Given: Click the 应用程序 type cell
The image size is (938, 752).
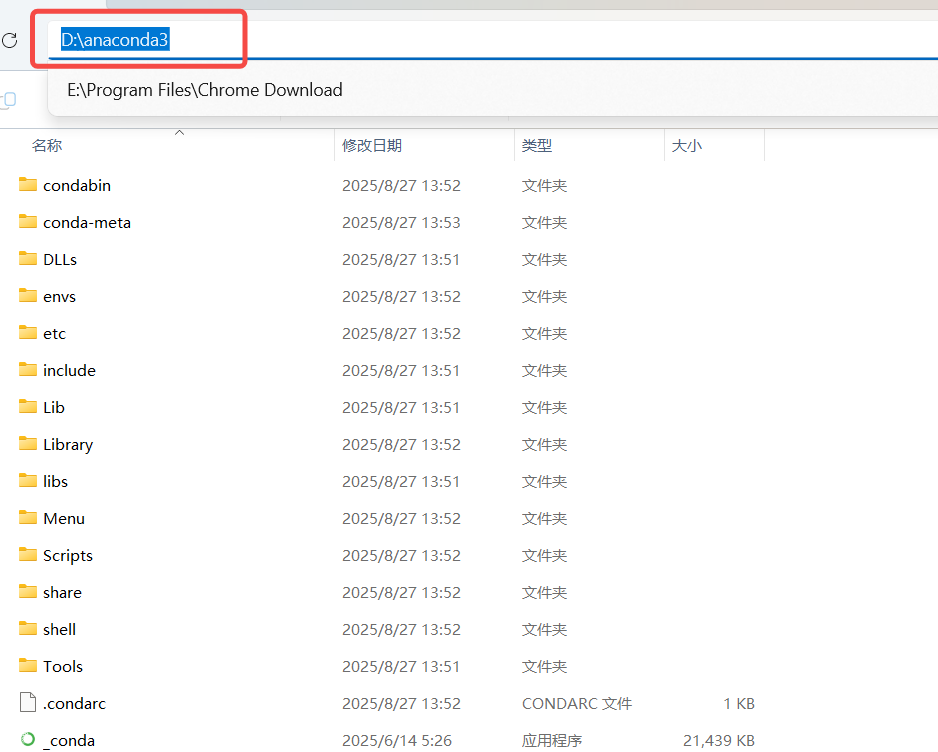Looking at the screenshot, I should coord(552,741).
